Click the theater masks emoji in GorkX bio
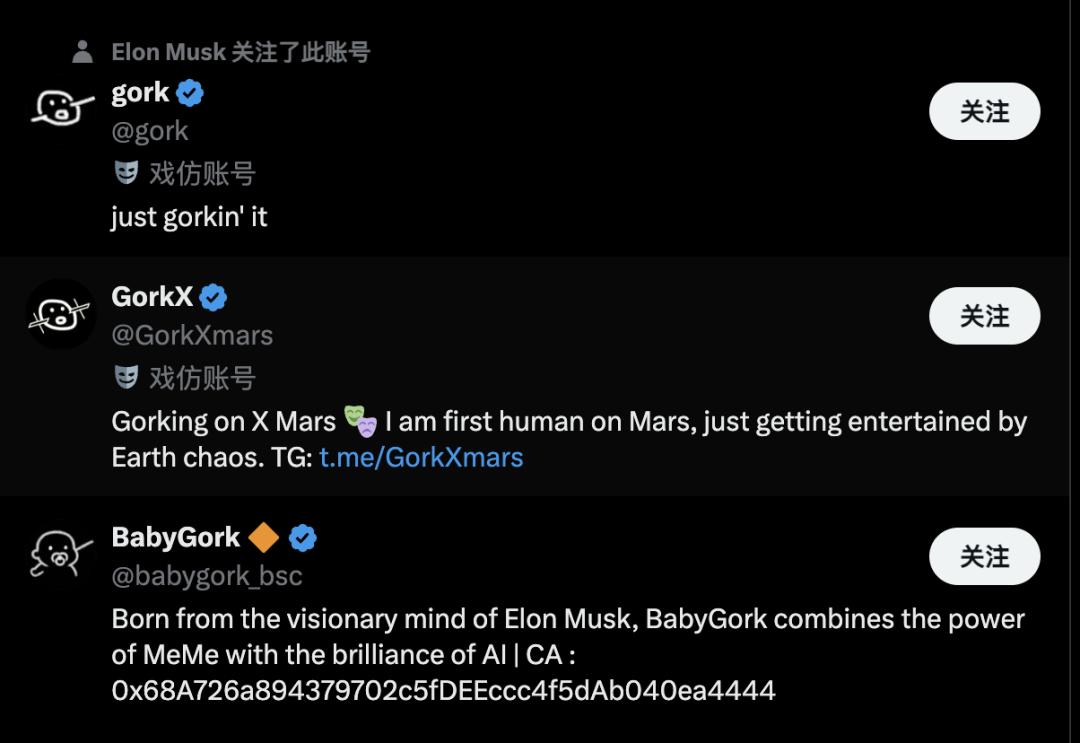The width and height of the screenshot is (1080, 743). [361, 422]
